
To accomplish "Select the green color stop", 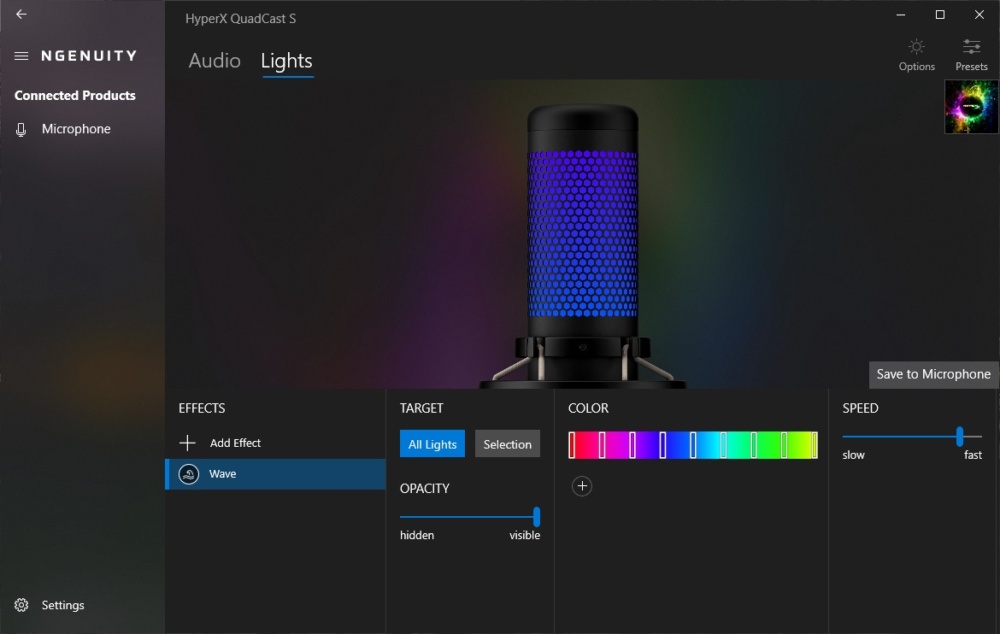I will tap(784, 445).
